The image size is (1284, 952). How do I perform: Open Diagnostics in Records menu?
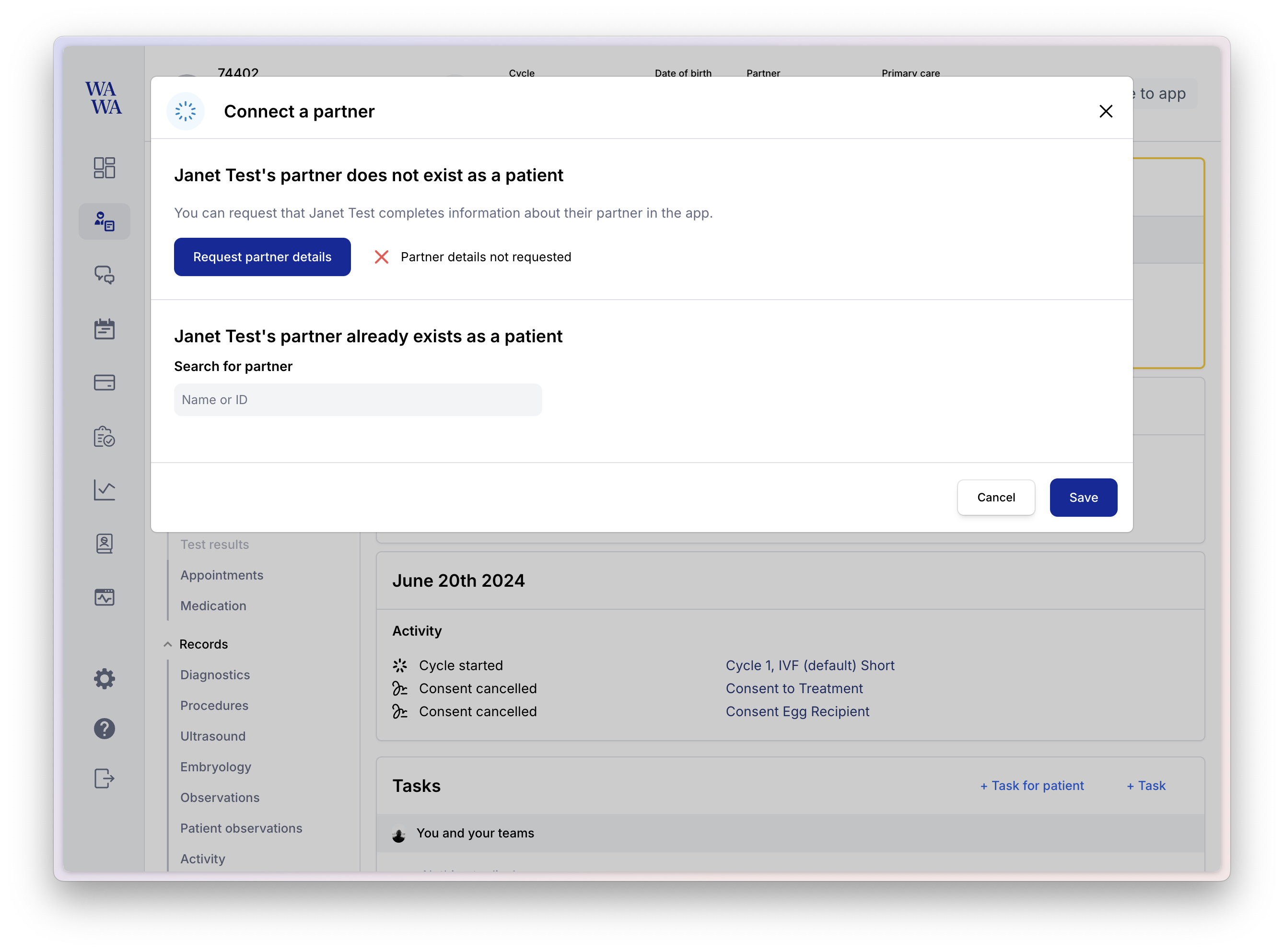(215, 675)
